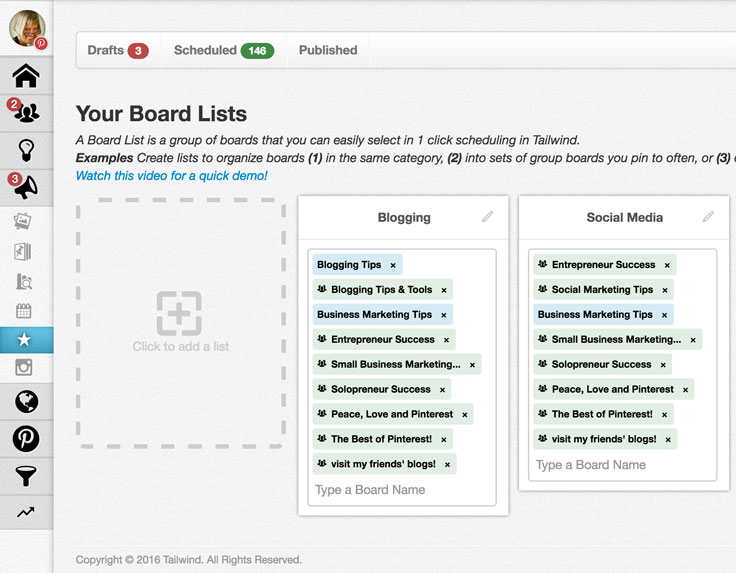The height and width of the screenshot is (573, 736).
Task: Switch to the Drafts tab
Action: [x=118, y=50]
